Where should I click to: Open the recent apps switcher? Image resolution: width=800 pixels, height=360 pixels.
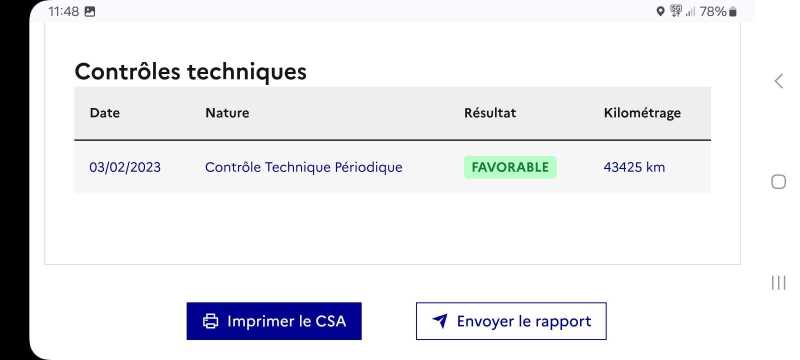click(x=778, y=282)
